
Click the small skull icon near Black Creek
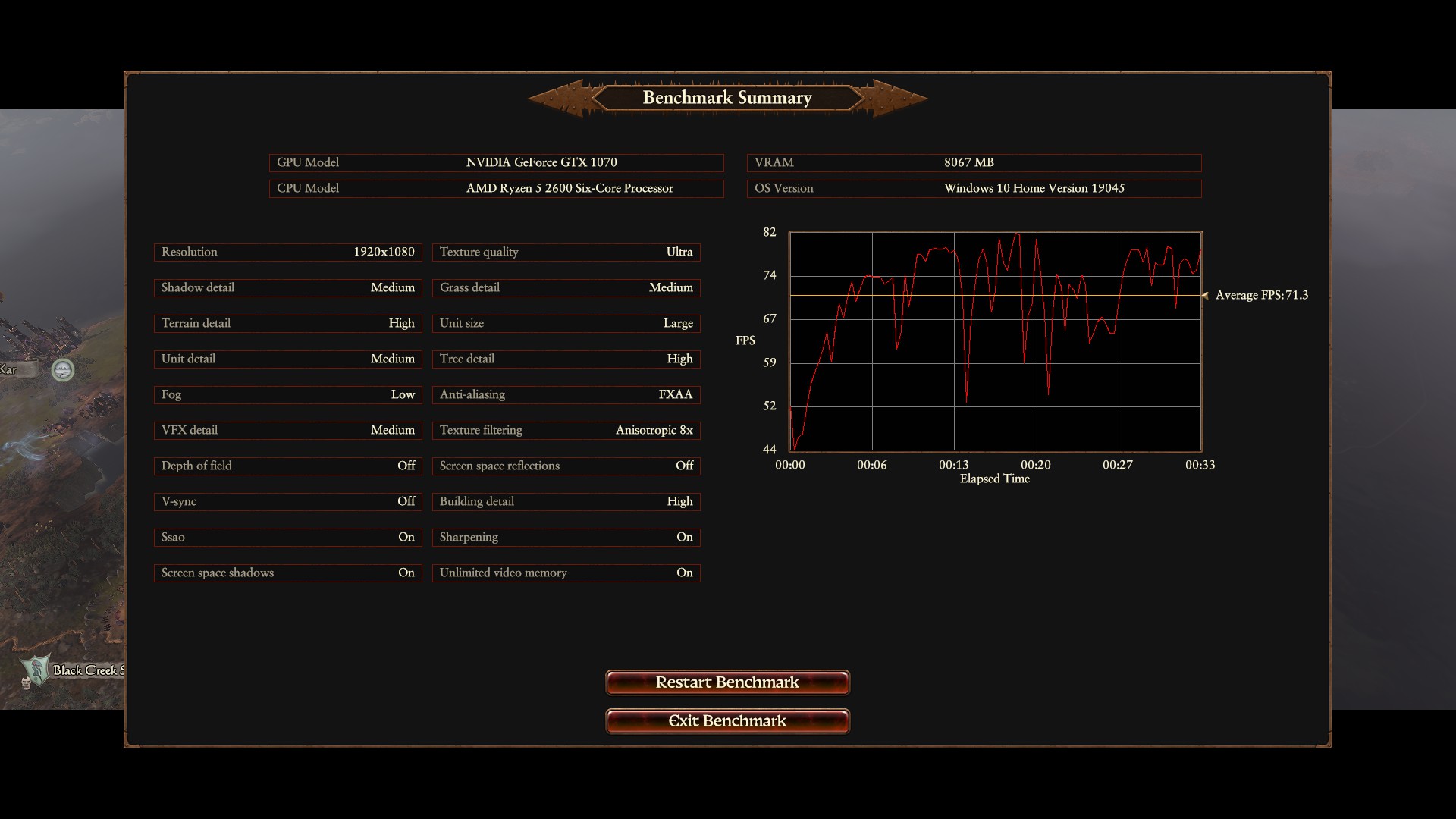26,682
